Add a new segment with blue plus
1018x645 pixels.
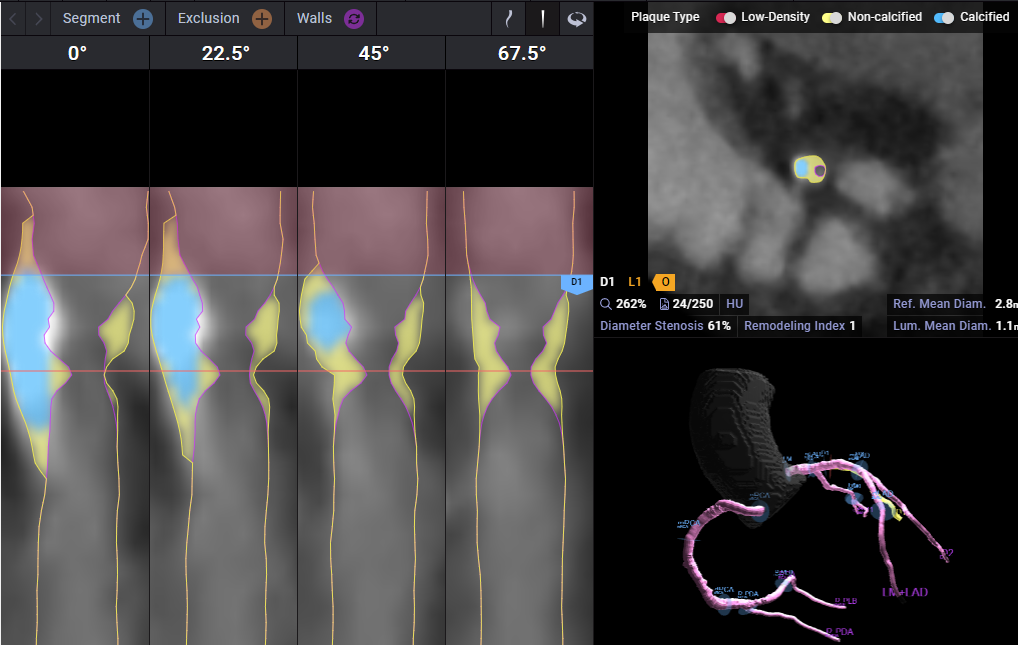[x=143, y=19]
